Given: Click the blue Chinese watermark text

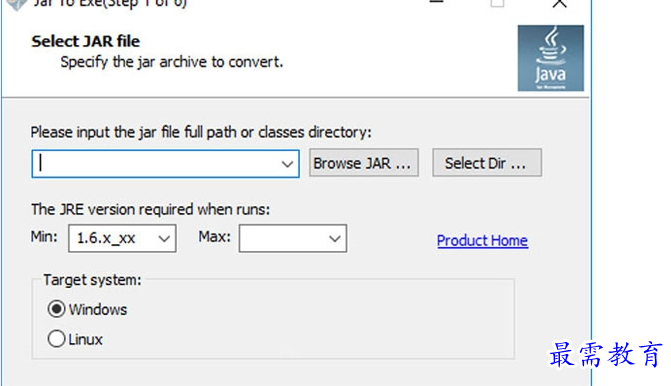Looking at the screenshot, I should pos(607,354).
